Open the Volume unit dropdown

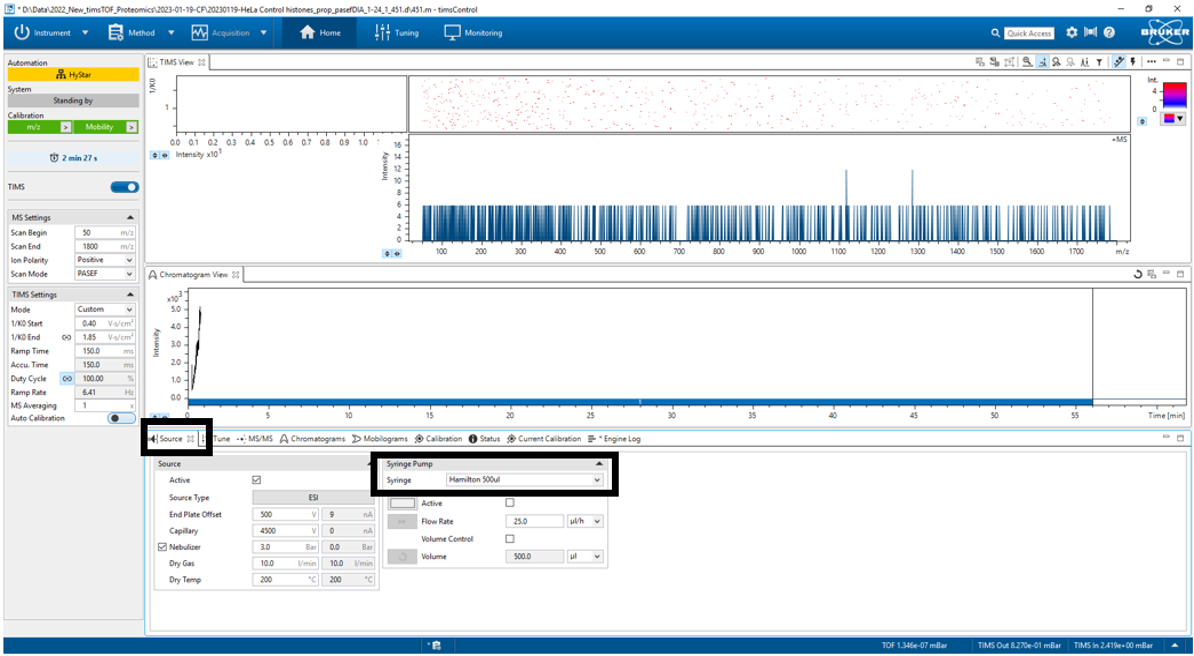tap(586, 556)
